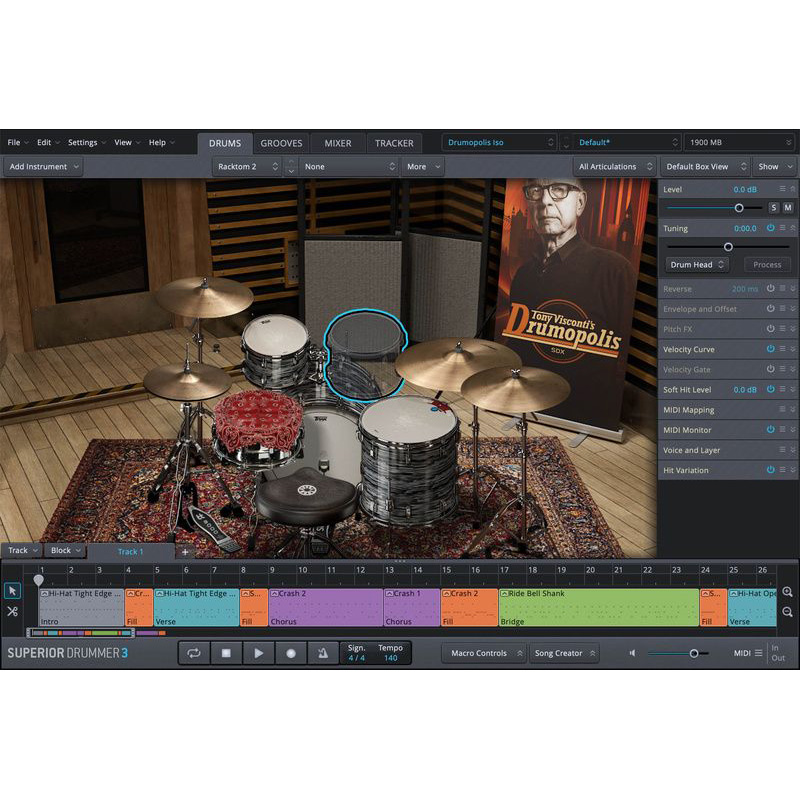
Task: Solo the instrument with S button
Action: pos(774,208)
